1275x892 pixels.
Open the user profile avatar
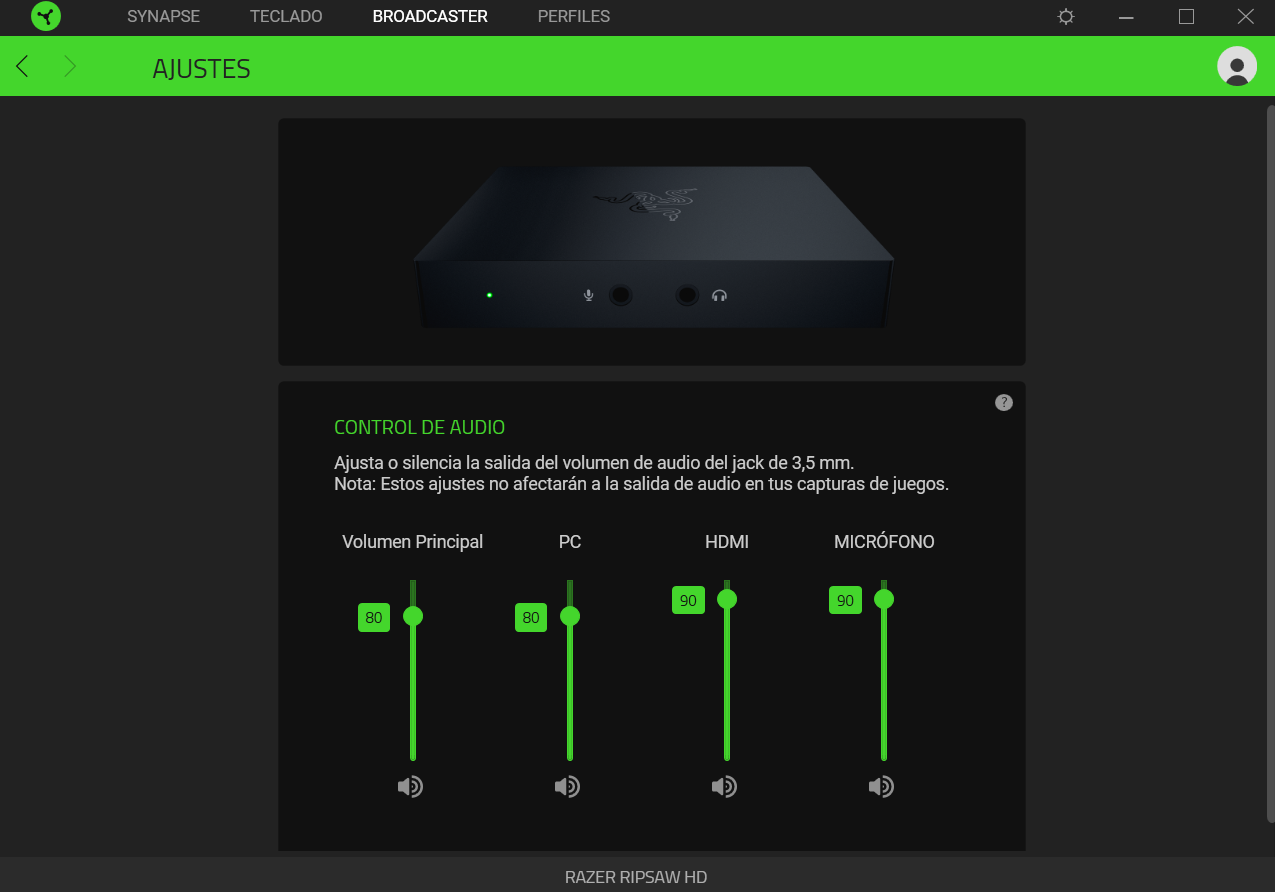coord(1237,66)
